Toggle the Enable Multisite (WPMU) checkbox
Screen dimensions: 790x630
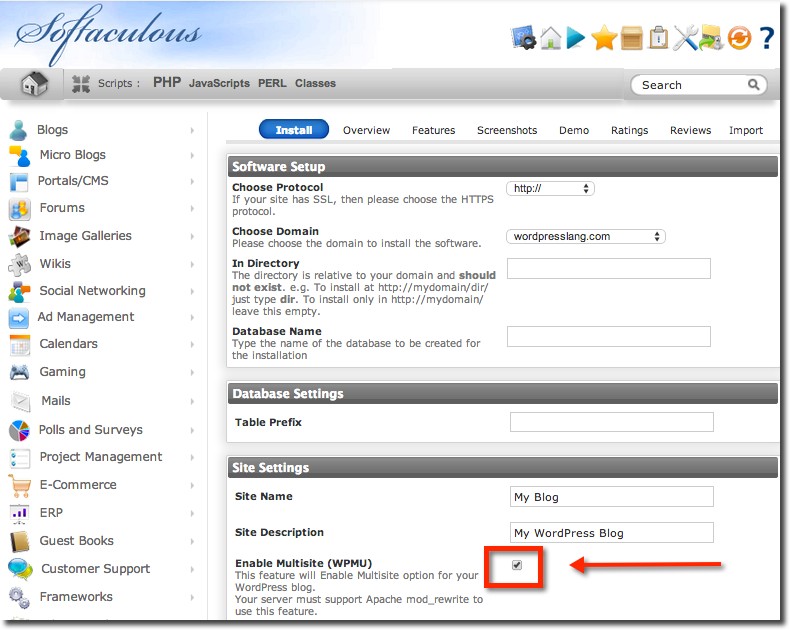(517, 565)
